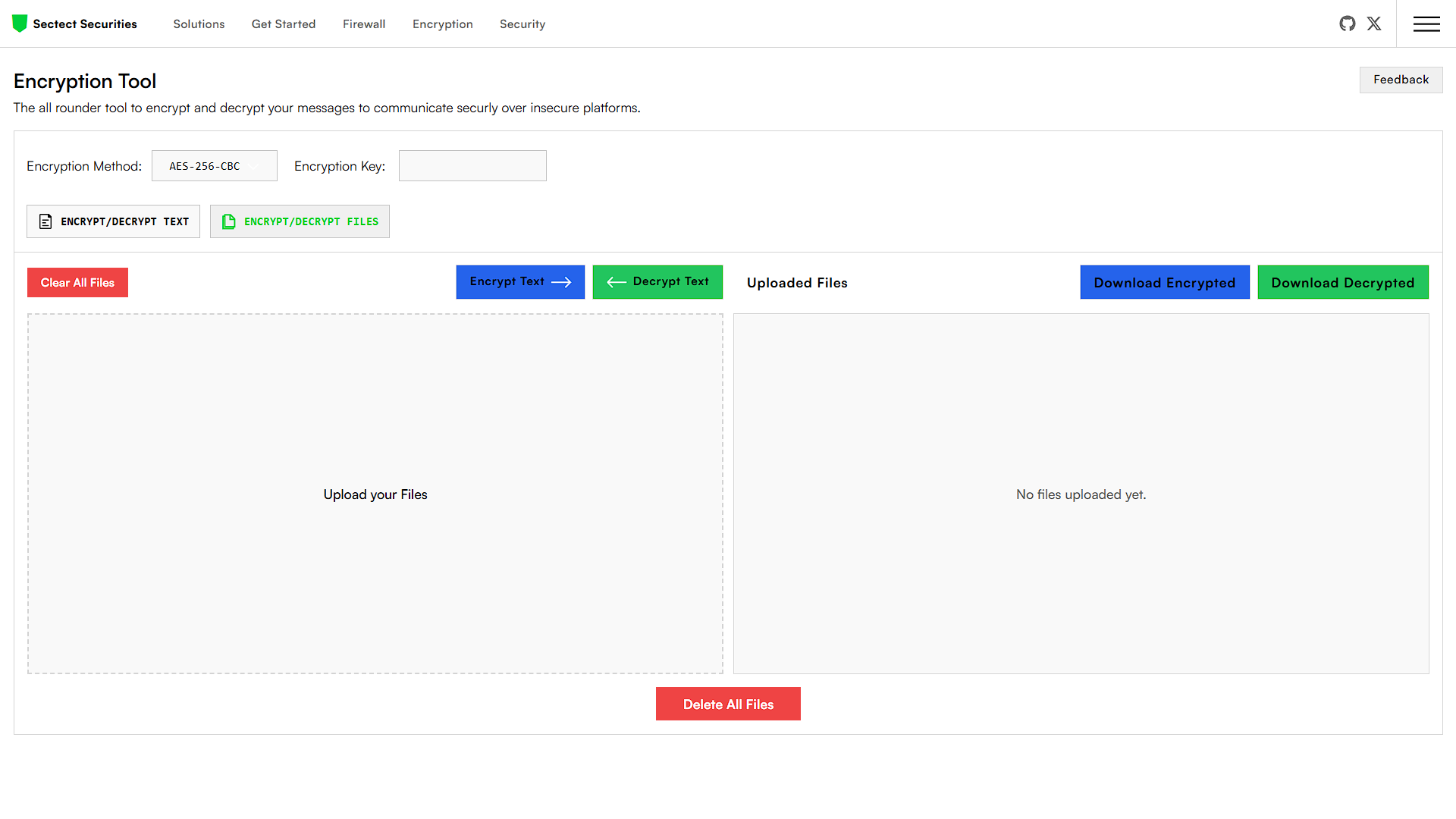Open the GitHub icon link
Screen dimensions: 1456x819
(x=1348, y=24)
